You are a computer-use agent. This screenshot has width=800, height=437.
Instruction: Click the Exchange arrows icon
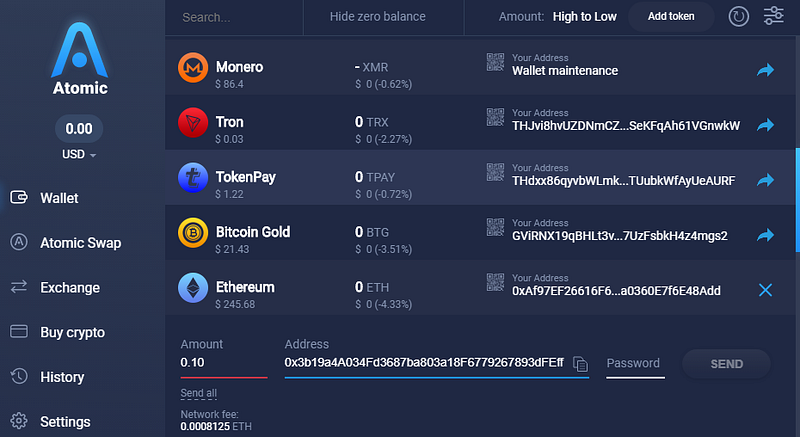coord(19,287)
